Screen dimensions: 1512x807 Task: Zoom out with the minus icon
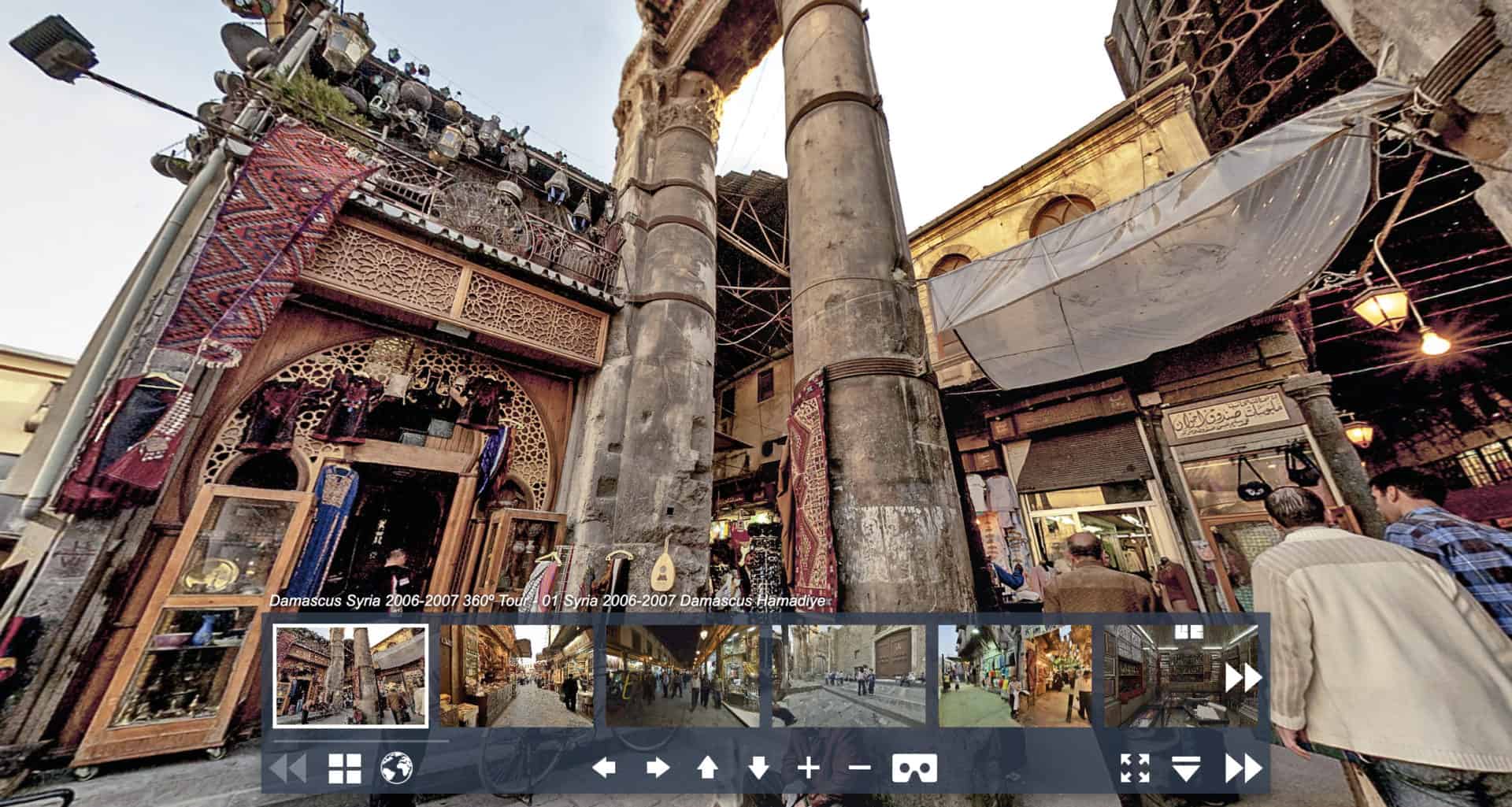point(860,768)
